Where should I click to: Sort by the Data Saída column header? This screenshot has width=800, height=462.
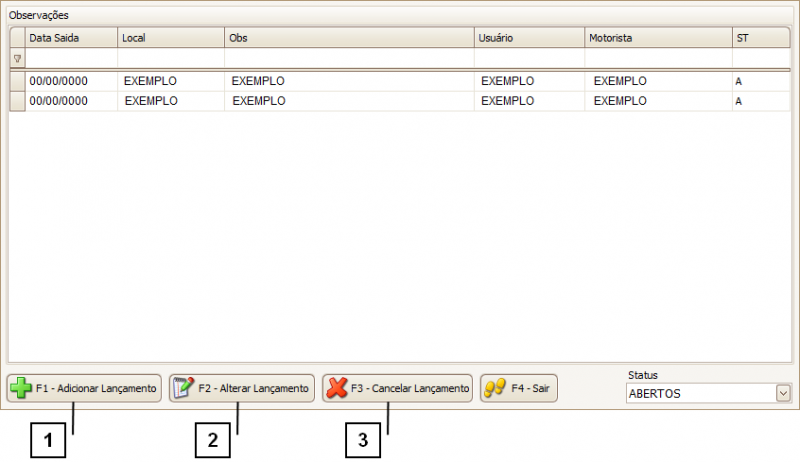[70, 38]
